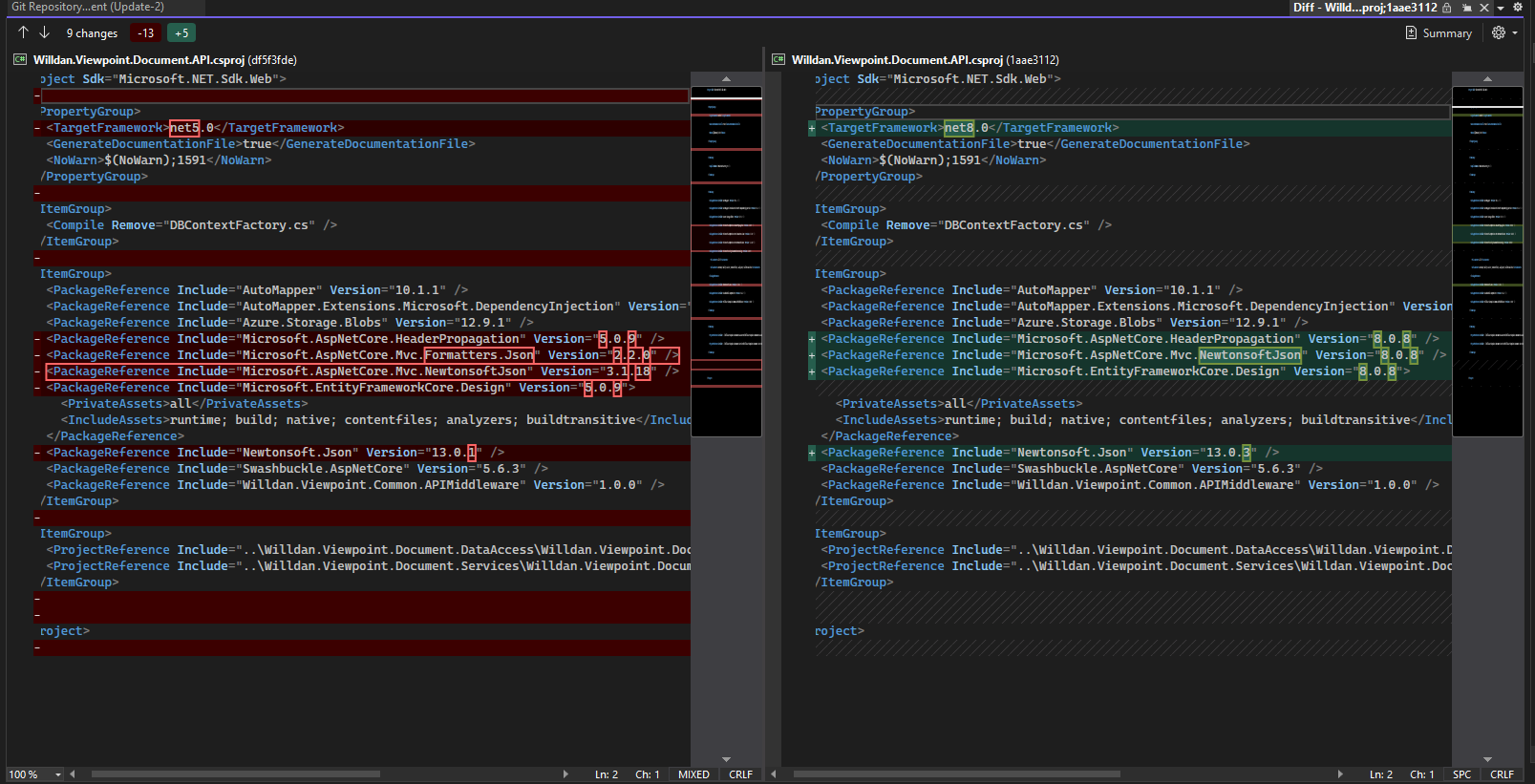Click the C# file icon of left pane
1535x784 pixels.
point(20,60)
